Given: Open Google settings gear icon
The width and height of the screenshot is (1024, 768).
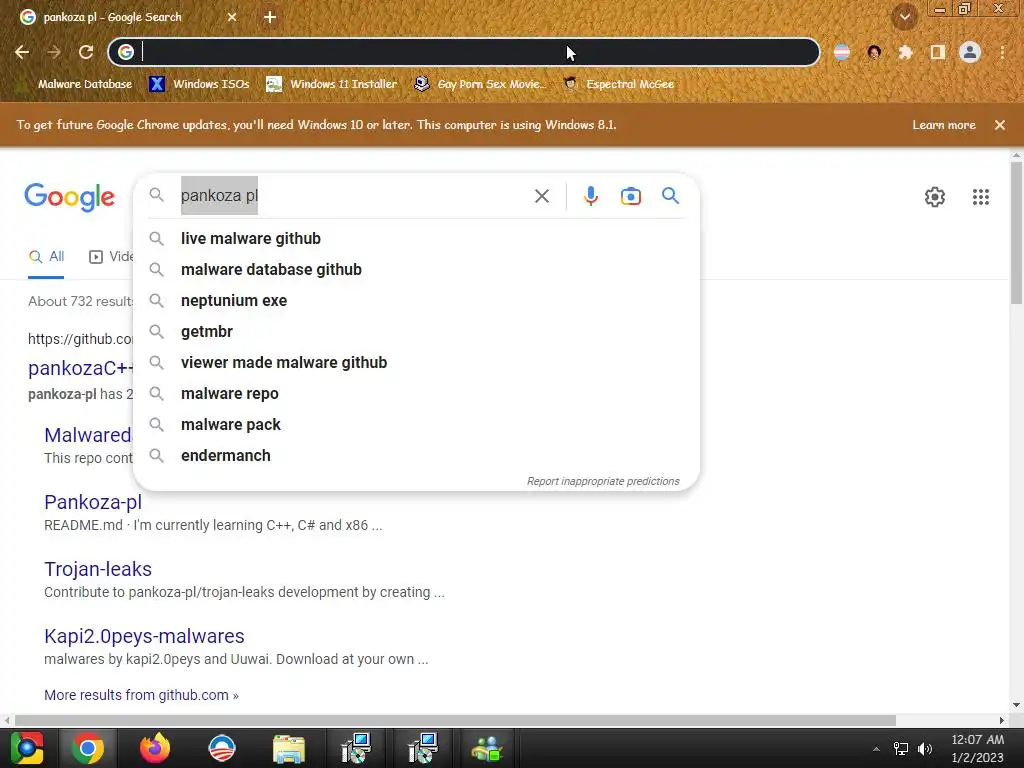Looking at the screenshot, I should tap(935, 197).
